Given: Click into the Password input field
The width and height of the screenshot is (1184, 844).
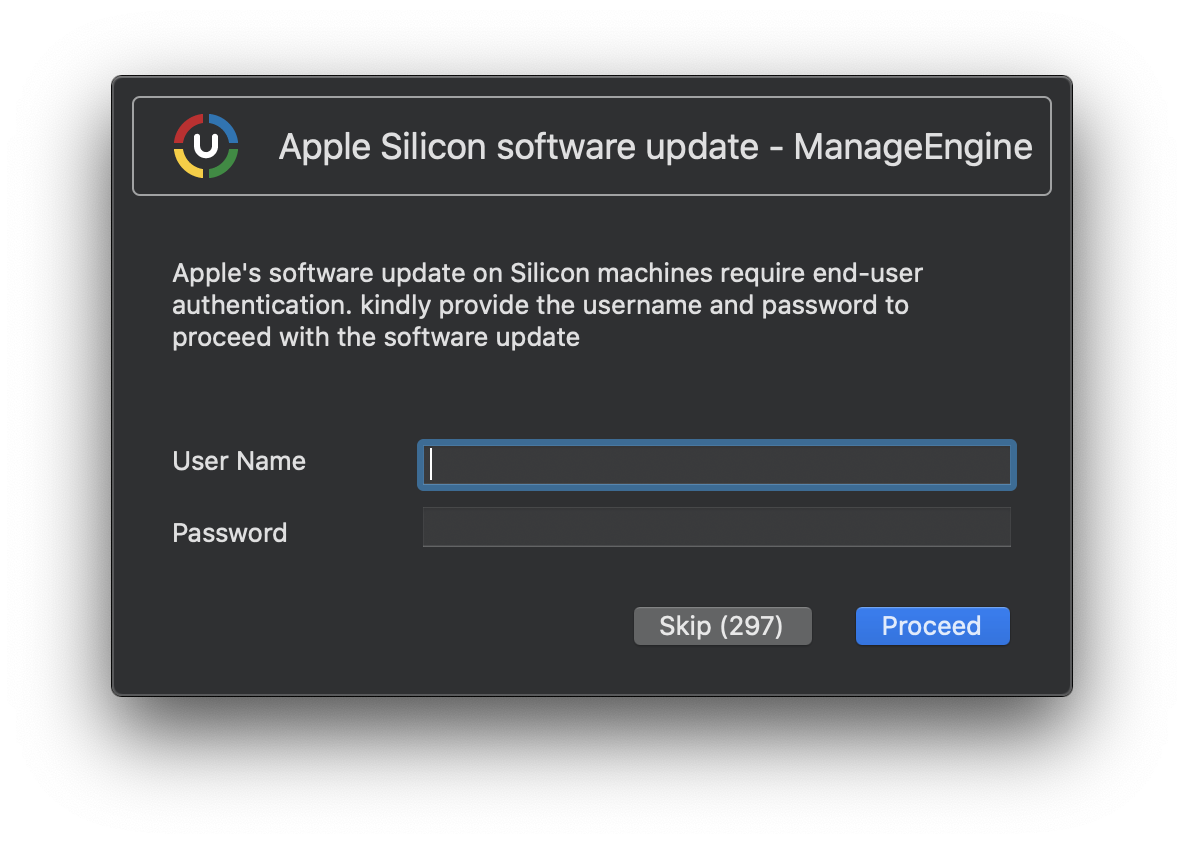Looking at the screenshot, I should (716, 527).
